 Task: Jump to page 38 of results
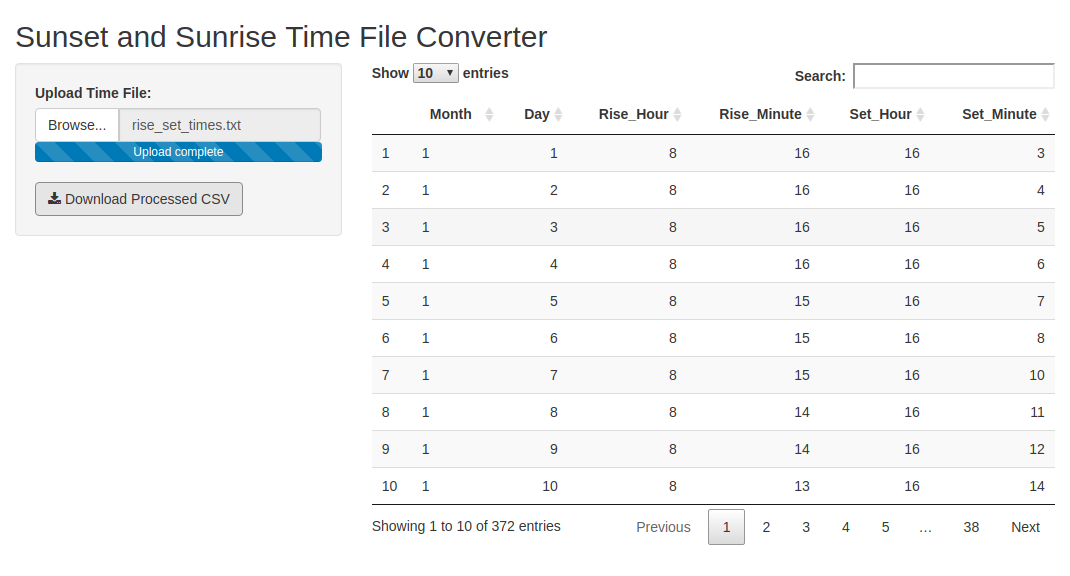tap(971, 527)
